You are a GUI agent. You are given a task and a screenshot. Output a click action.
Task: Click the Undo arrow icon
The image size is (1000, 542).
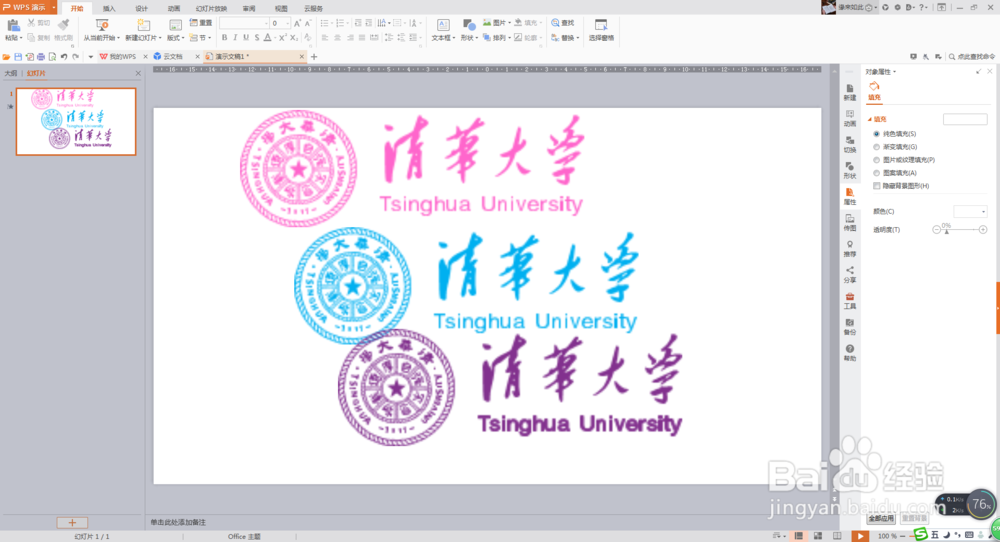pyautogui.click(x=64, y=57)
